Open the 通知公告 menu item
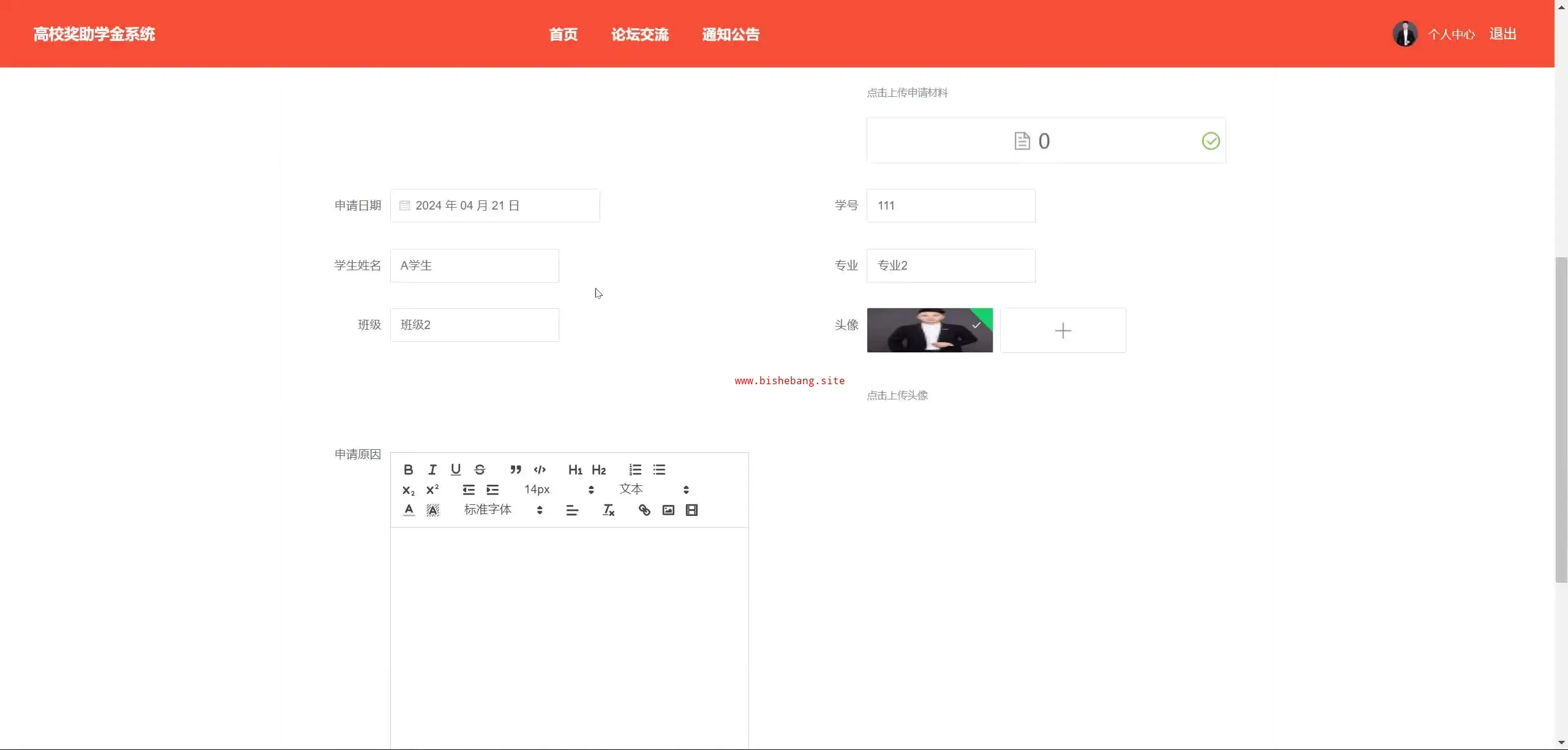The image size is (1568, 750). [x=730, y=34]
